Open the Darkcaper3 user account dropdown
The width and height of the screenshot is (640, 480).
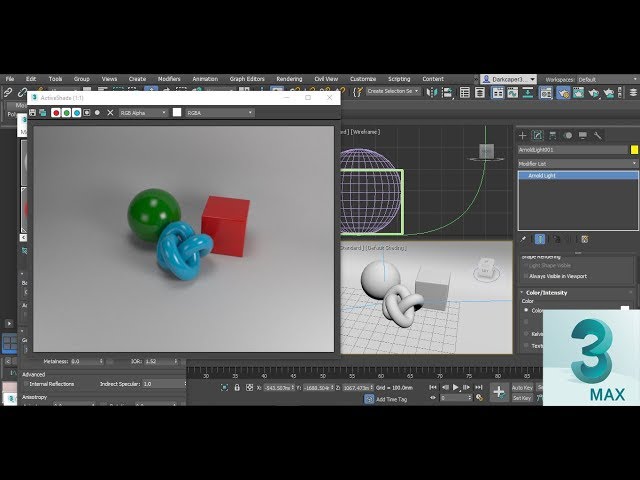[508, 79]
